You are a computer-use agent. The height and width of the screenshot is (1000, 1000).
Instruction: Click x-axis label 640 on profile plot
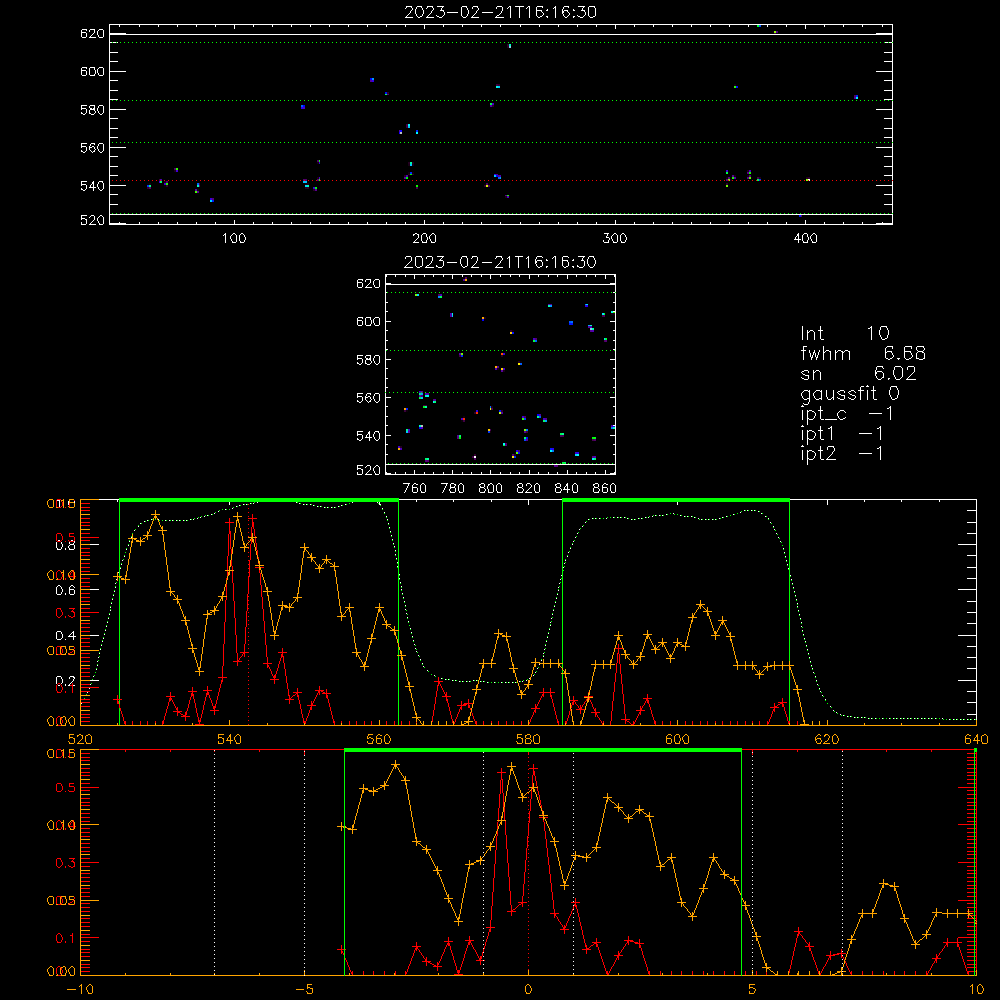(x=976, y=739)
